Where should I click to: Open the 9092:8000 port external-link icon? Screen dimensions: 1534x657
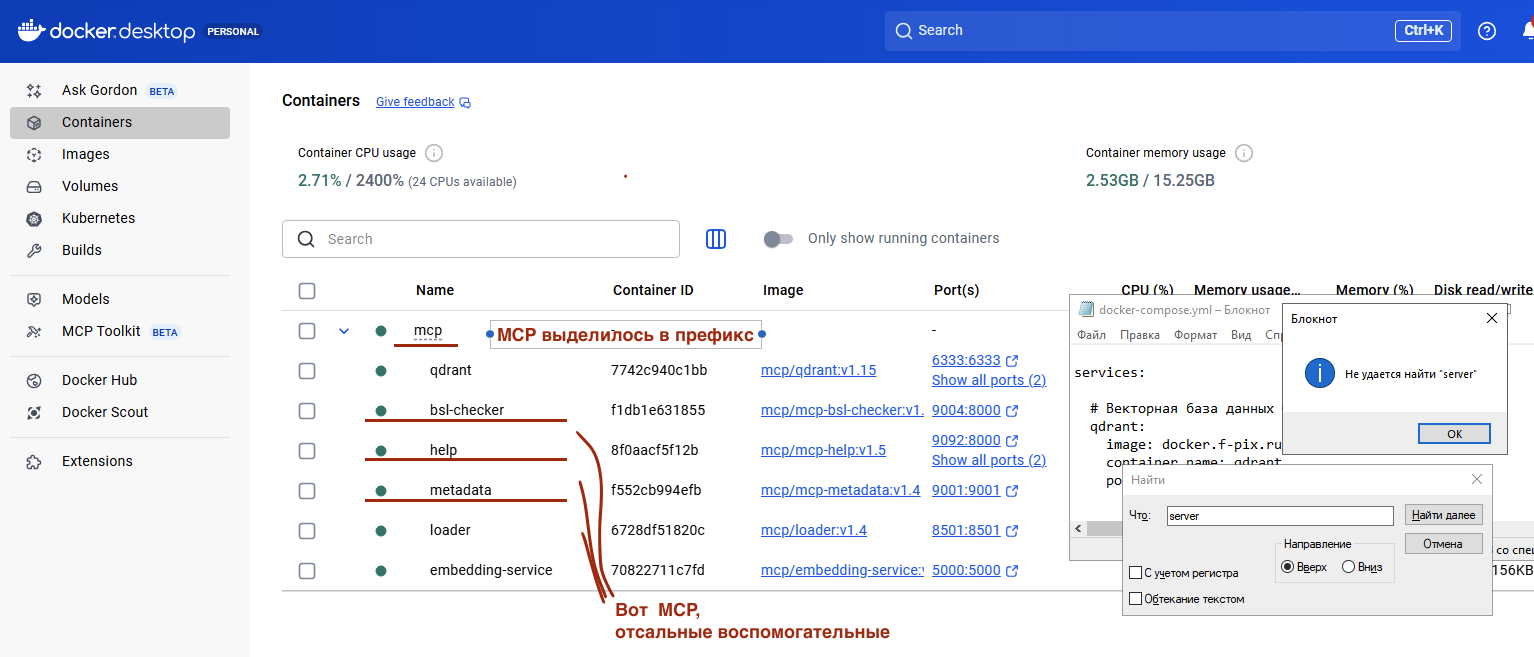click(x=1012, y=440)
